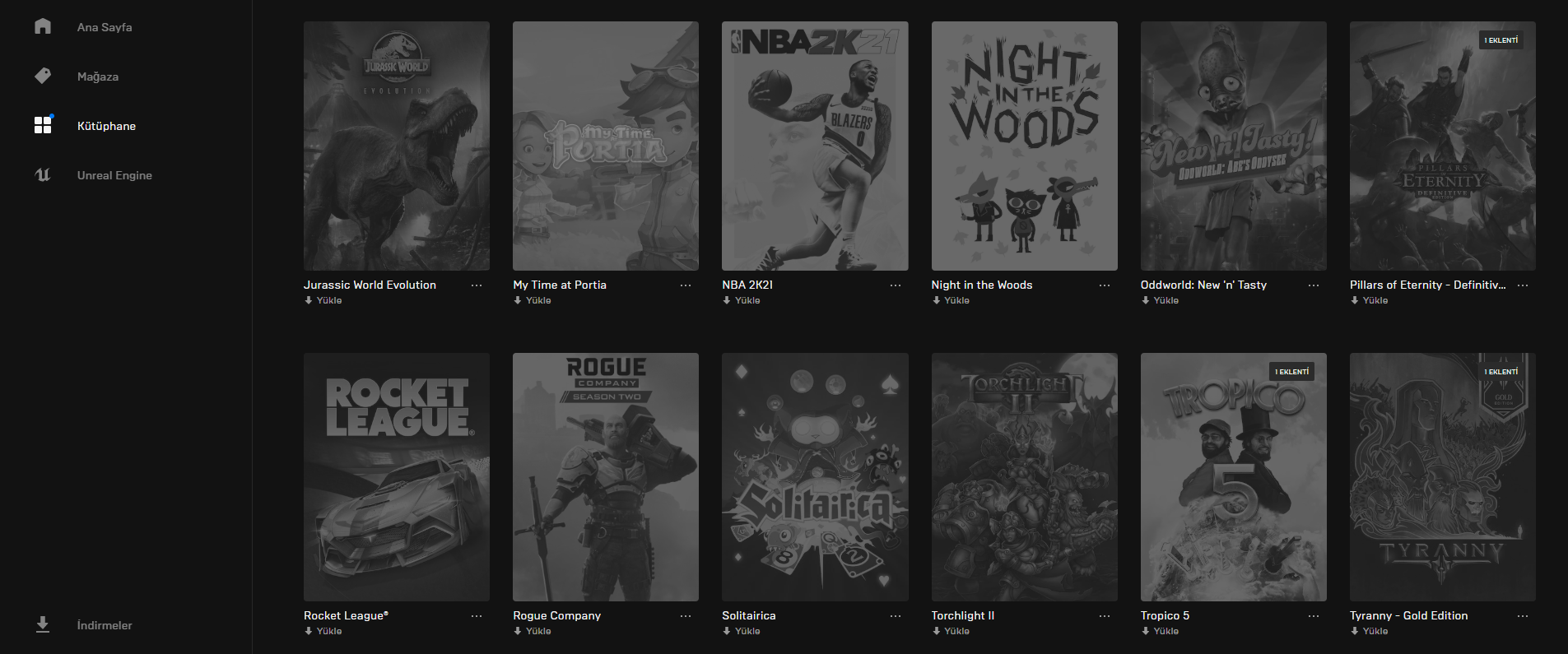
Task: Select the My Time at Portia cover
Action: pos(606,146)
